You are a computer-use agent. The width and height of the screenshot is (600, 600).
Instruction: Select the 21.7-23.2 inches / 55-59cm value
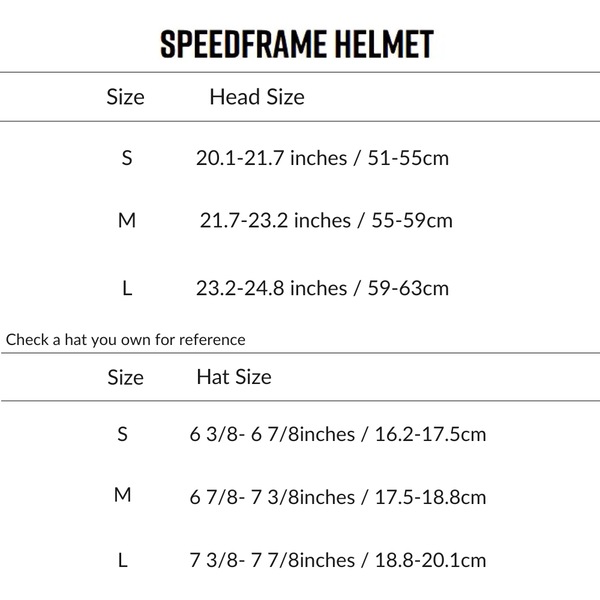point(326,220)
